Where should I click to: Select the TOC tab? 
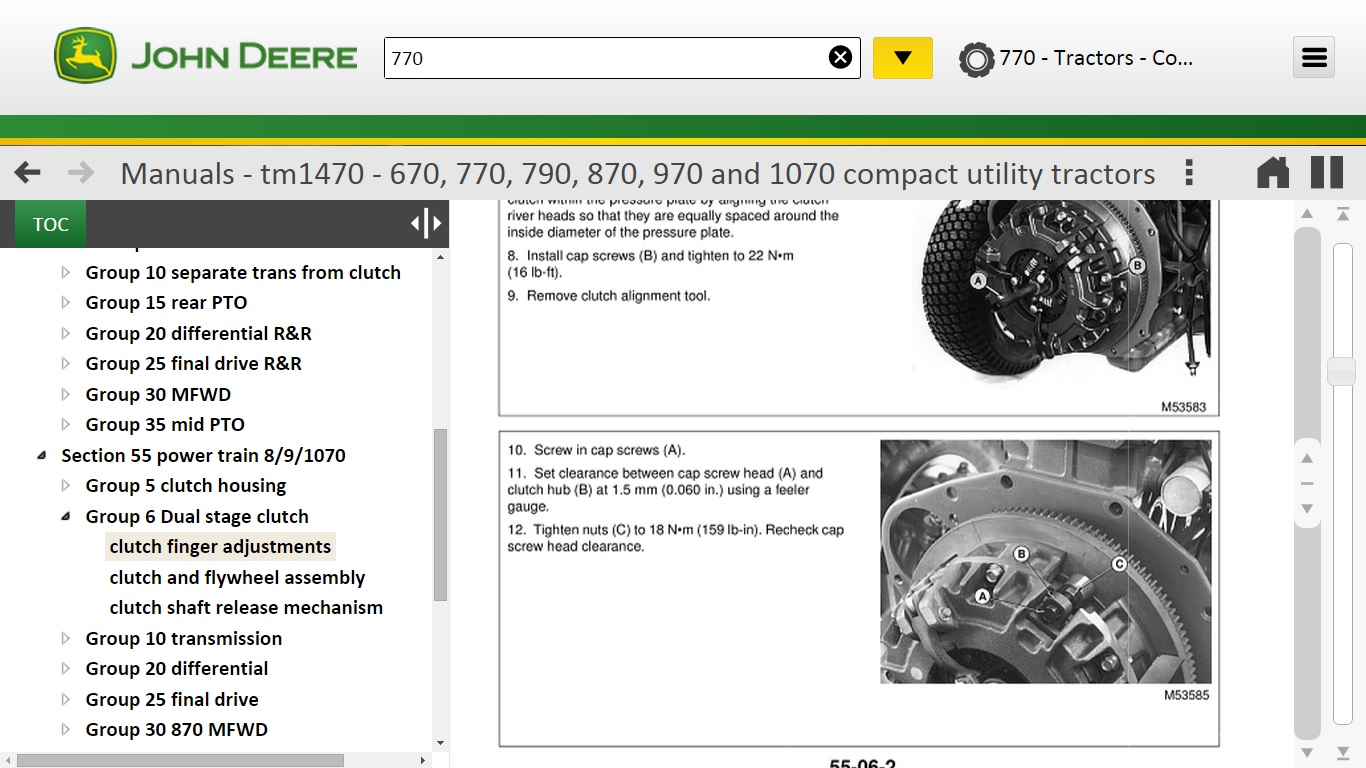[x=50, y=224]
